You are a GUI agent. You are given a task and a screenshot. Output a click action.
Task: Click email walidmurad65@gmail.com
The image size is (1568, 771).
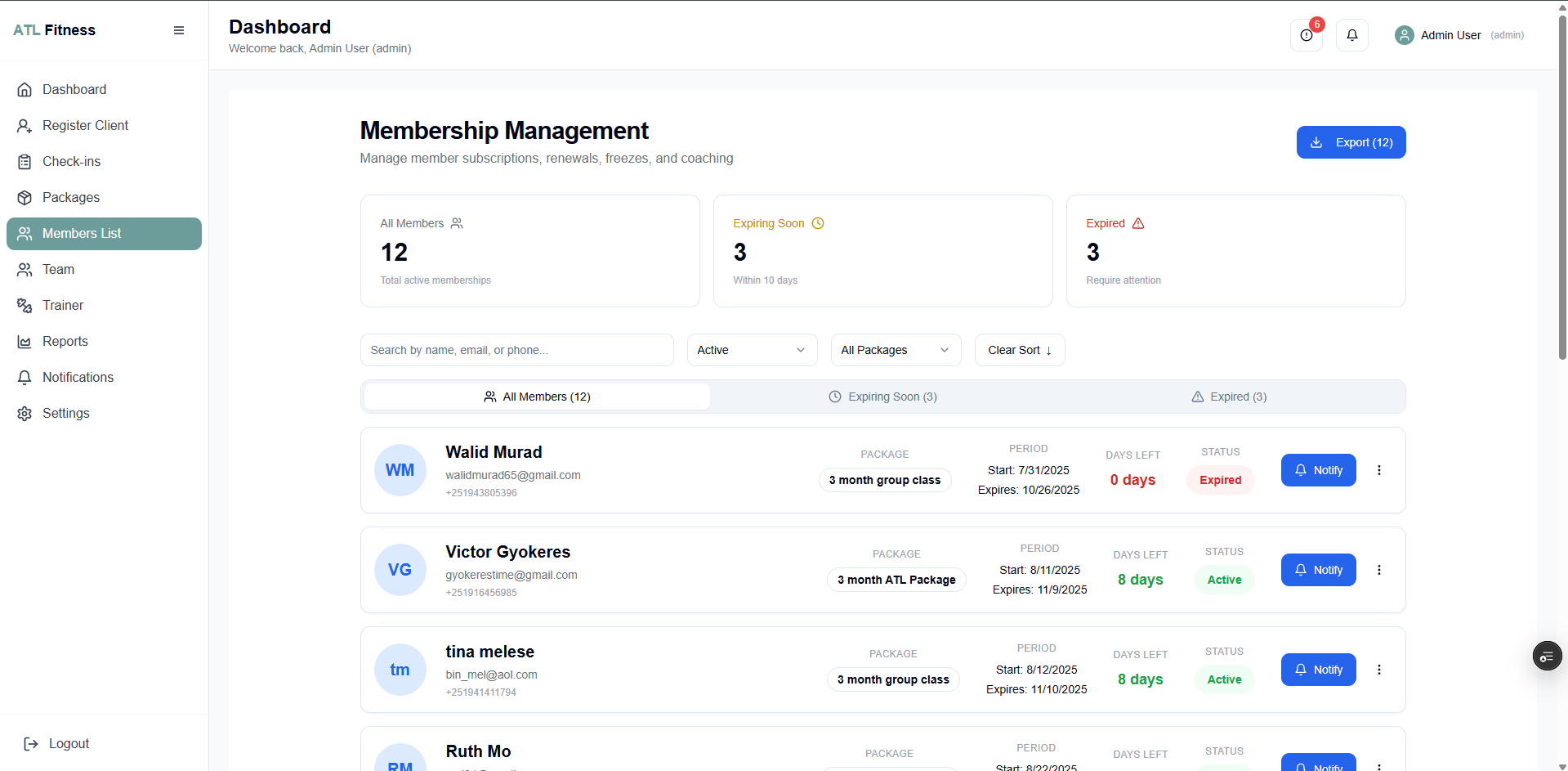(x=513, y=475)
